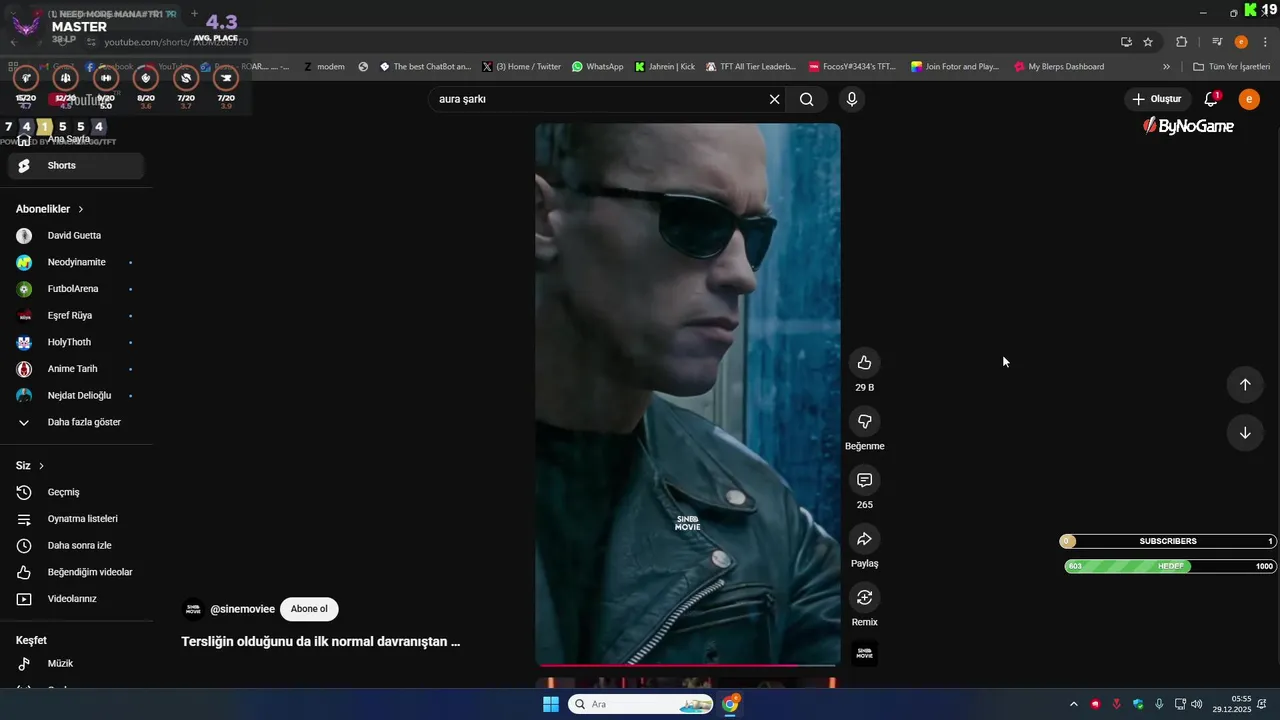Open Chrome from the taskbar

tap(731, 704)
